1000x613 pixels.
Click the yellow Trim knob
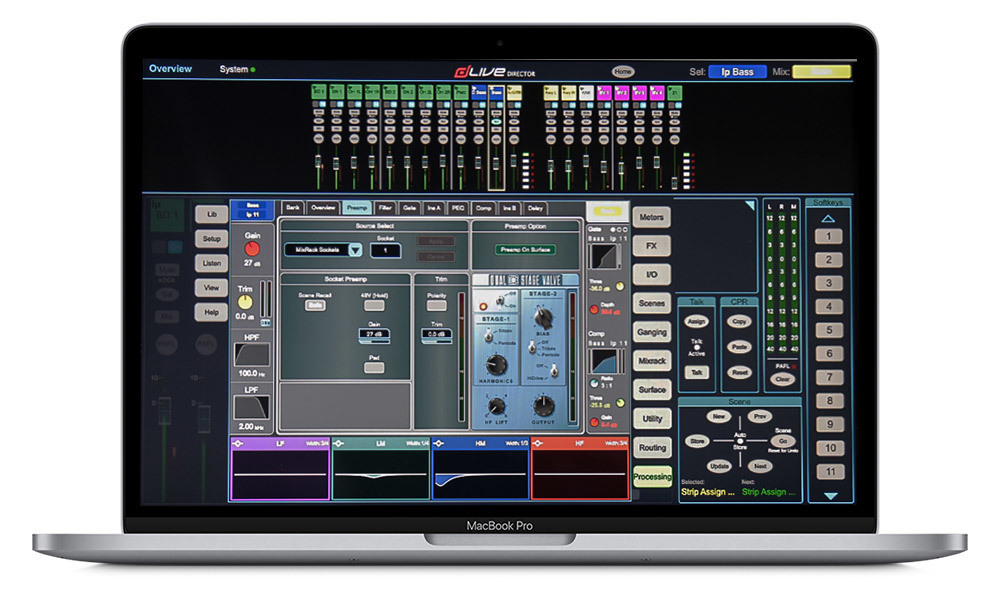pyautogui.click(x=245, y=302)
